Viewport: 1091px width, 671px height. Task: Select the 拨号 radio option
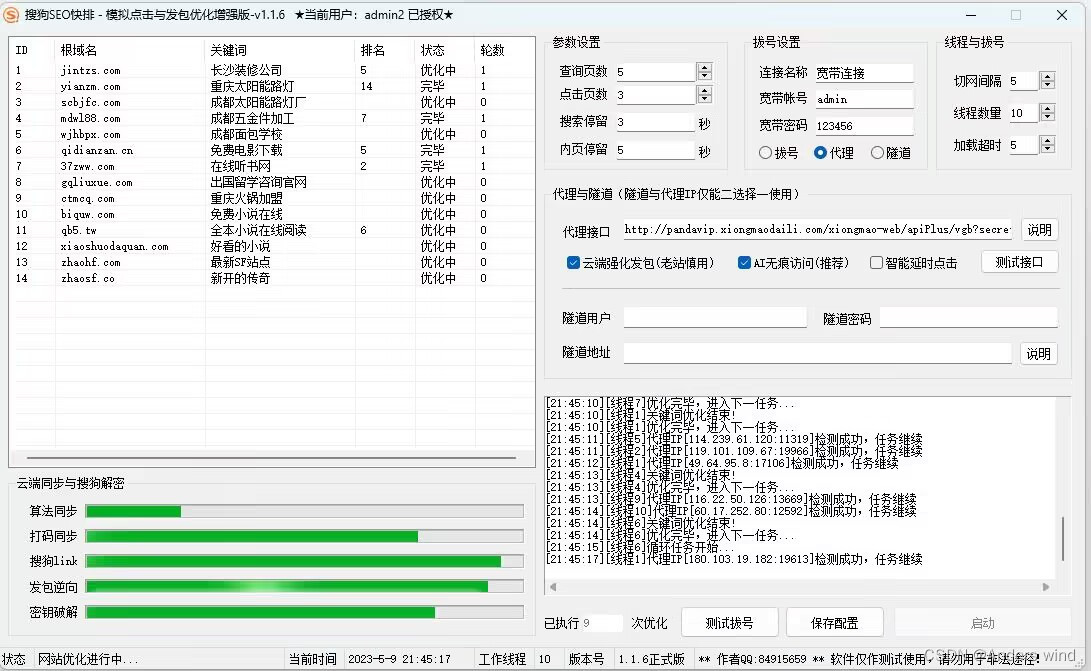click(778, 152)
